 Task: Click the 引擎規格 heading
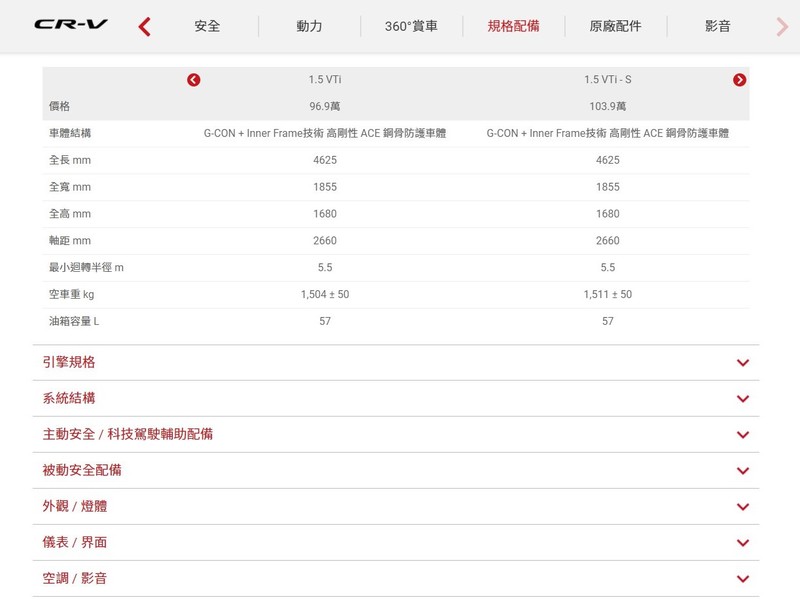[x=69, y=362]
